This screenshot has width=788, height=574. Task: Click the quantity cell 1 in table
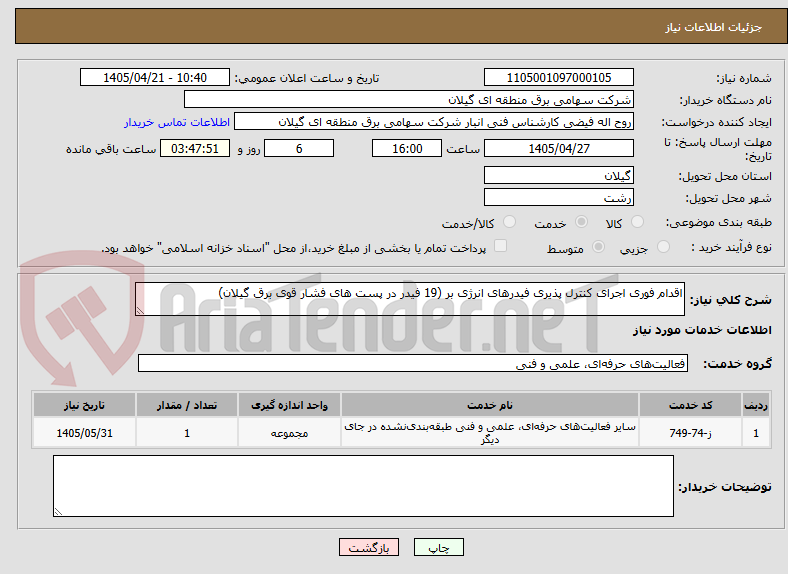[187, 433]
